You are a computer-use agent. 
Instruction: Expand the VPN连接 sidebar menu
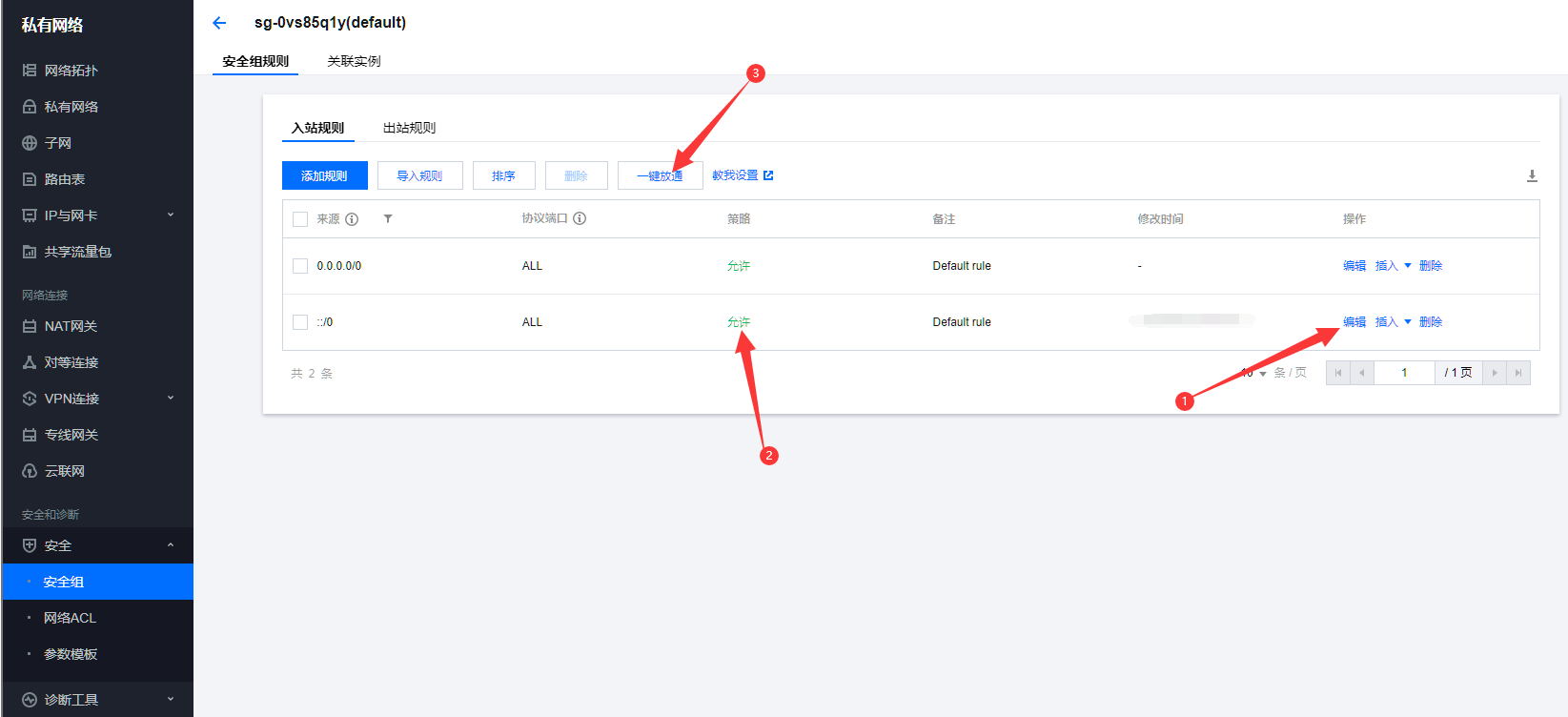coord(97,399)
